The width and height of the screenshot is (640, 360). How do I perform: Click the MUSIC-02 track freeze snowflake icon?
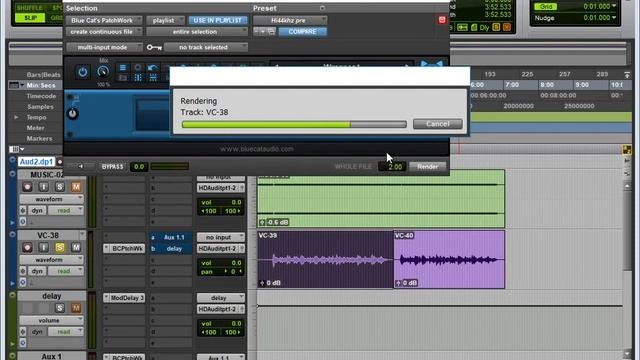(23, 211)
